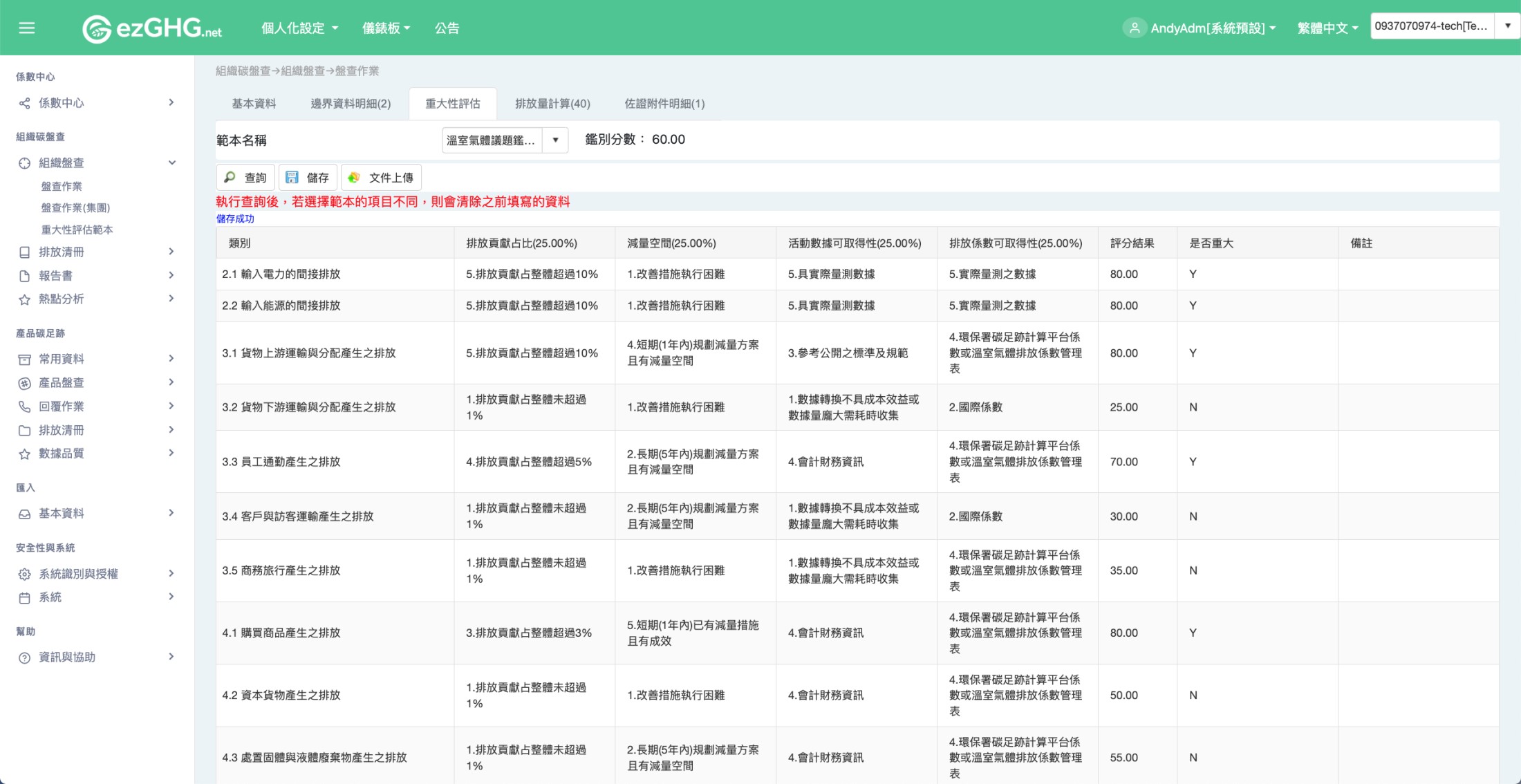Viewport: 1521px width, 784px height.
Task: Expand the 熱點分析 chevron
Action: [171, 299]
